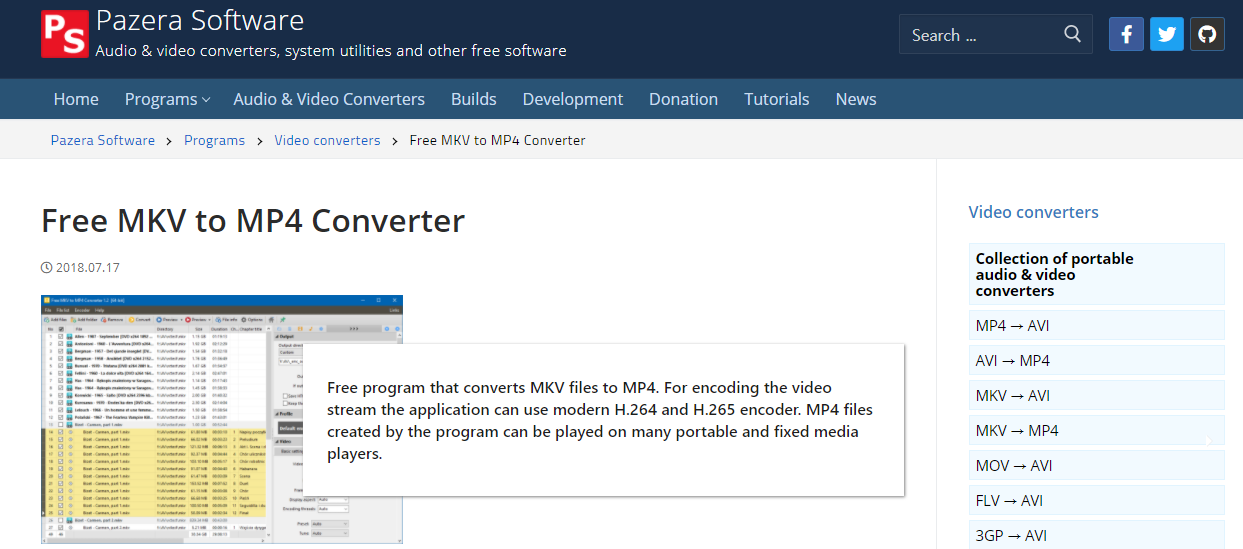Open the Facebook page icon
Screen dimensions: 1243x549
(1126, 34)
